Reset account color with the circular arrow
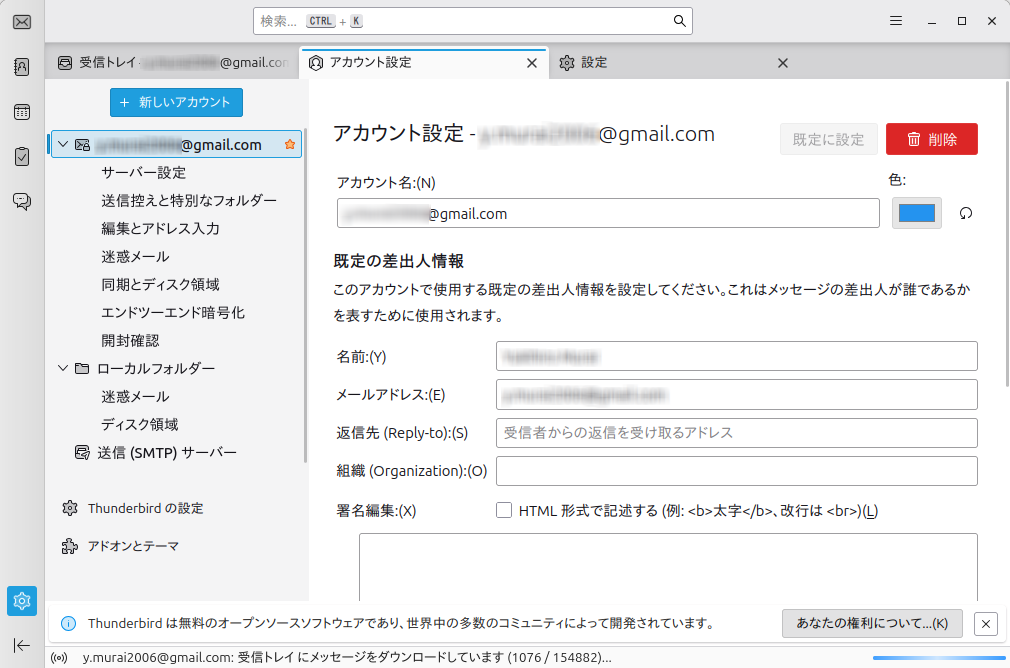Image resolution: width=1010 pixels, height=668 pixels. [966, 213]
